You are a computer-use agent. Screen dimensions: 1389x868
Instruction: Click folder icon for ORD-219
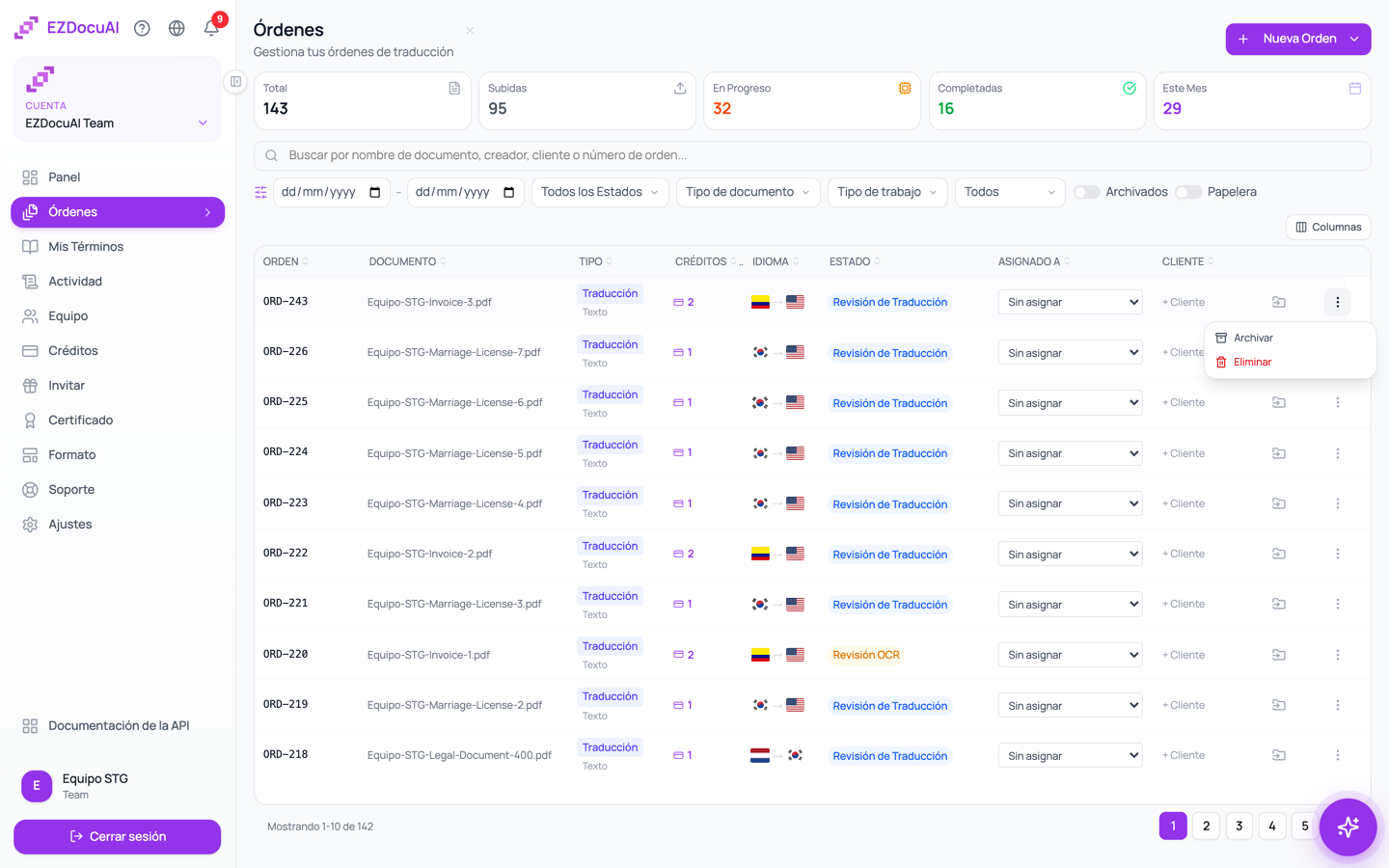click(1278, 705)
